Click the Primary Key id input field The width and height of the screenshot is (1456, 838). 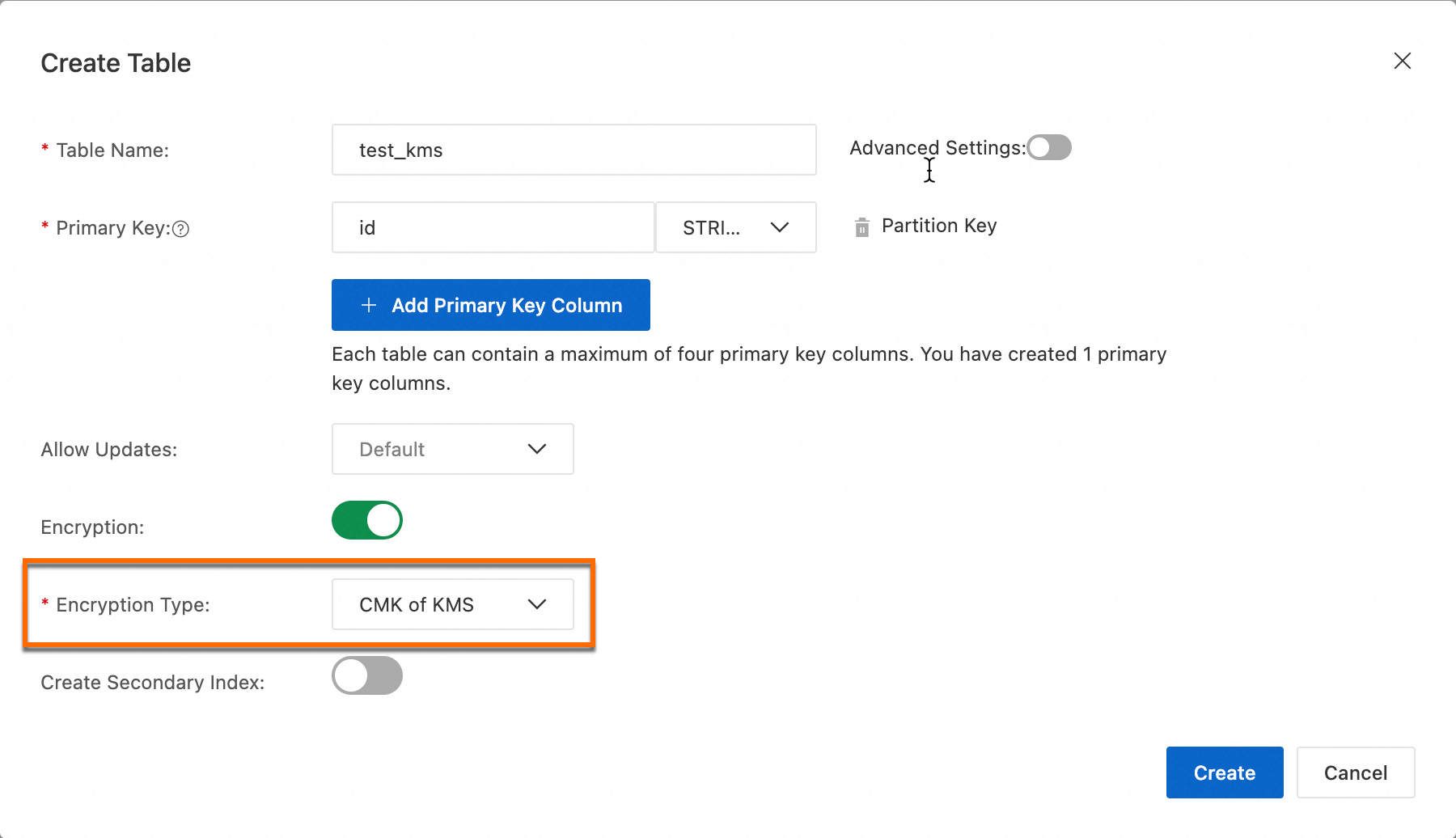point(493,227)
